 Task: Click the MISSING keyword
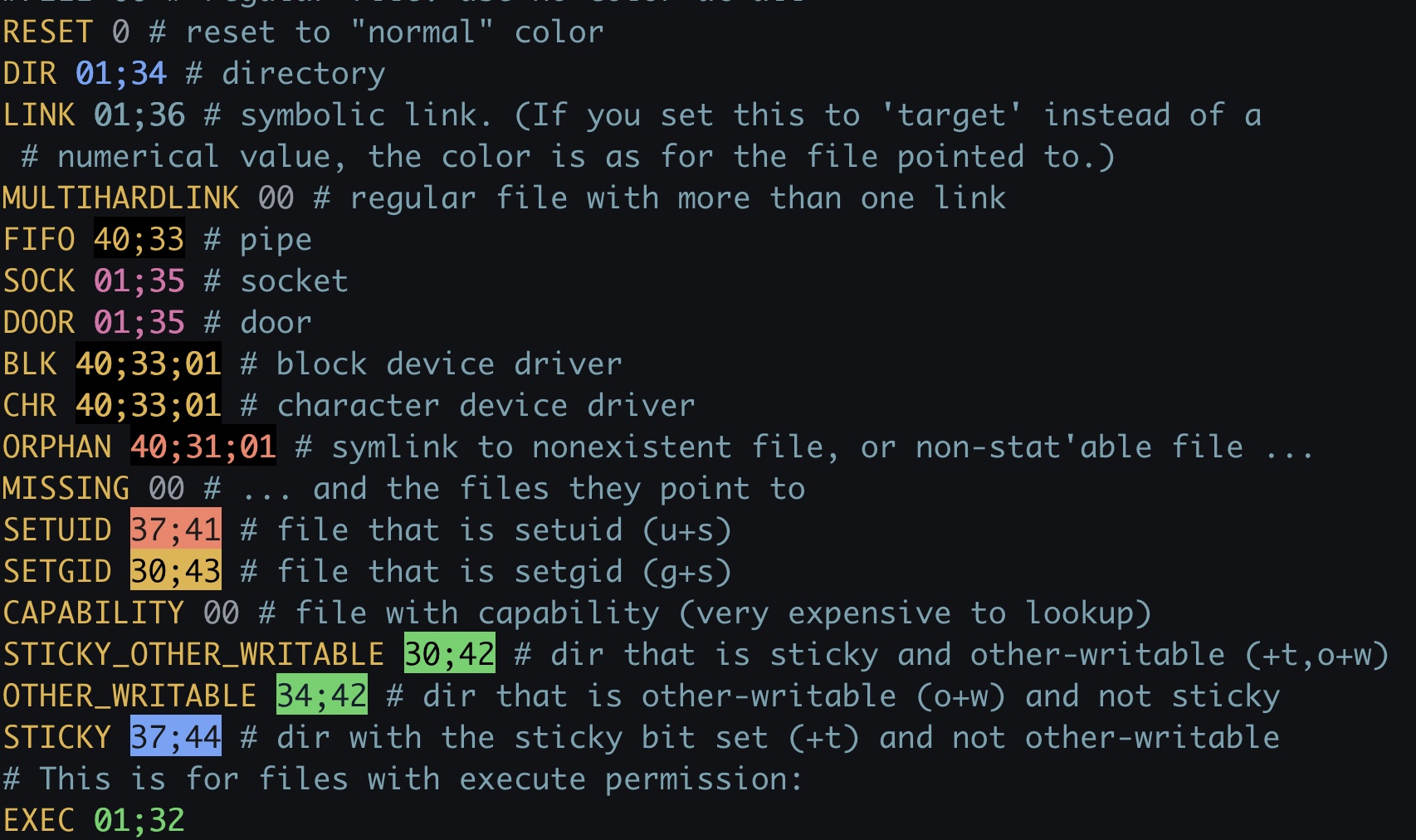point(66,488)
